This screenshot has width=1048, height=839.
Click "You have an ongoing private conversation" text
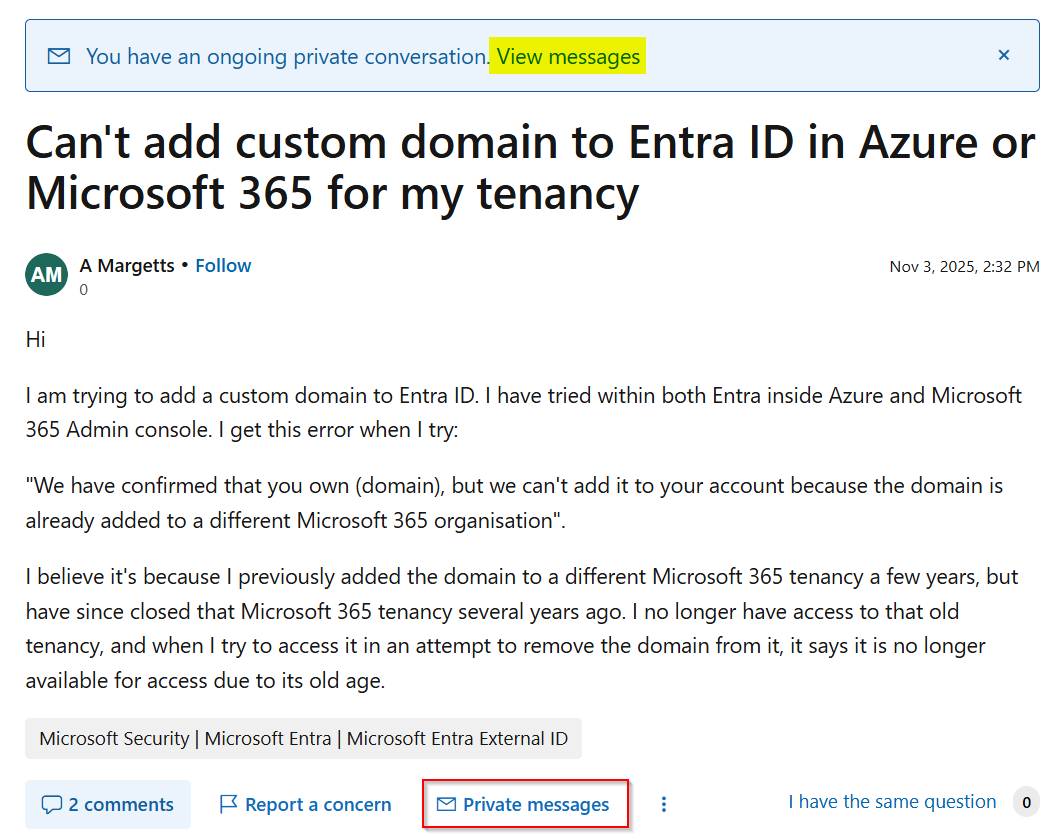click(287, 57)
